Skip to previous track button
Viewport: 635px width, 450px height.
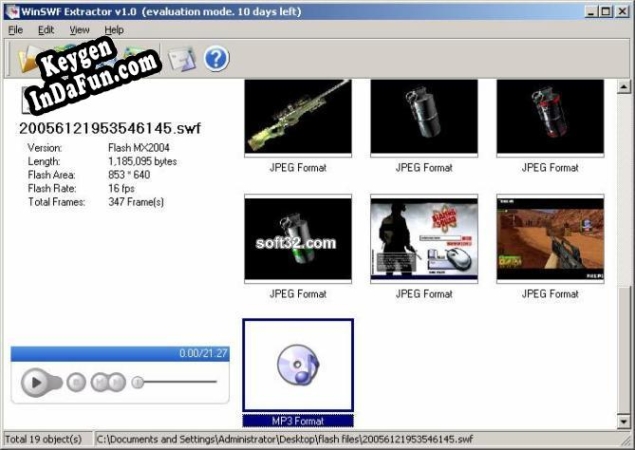(100, 382)
